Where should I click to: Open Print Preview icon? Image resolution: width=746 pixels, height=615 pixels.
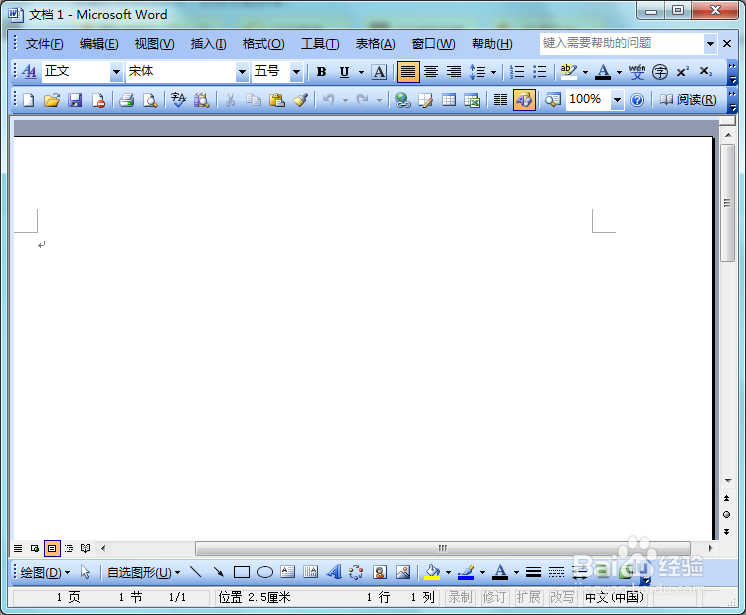tap(150, 100)
